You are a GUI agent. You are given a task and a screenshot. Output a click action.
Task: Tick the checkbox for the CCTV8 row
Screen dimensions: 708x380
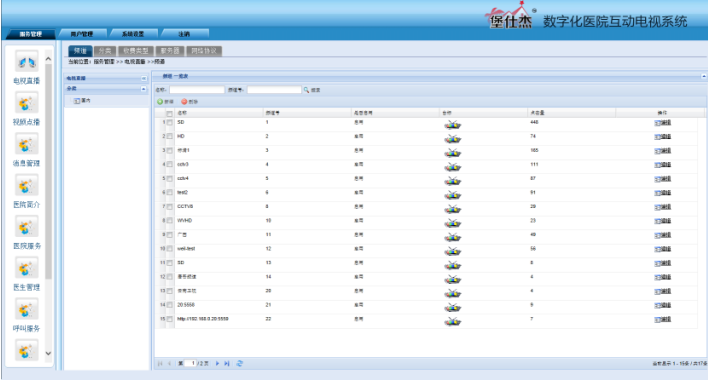[x=170, y=207]
